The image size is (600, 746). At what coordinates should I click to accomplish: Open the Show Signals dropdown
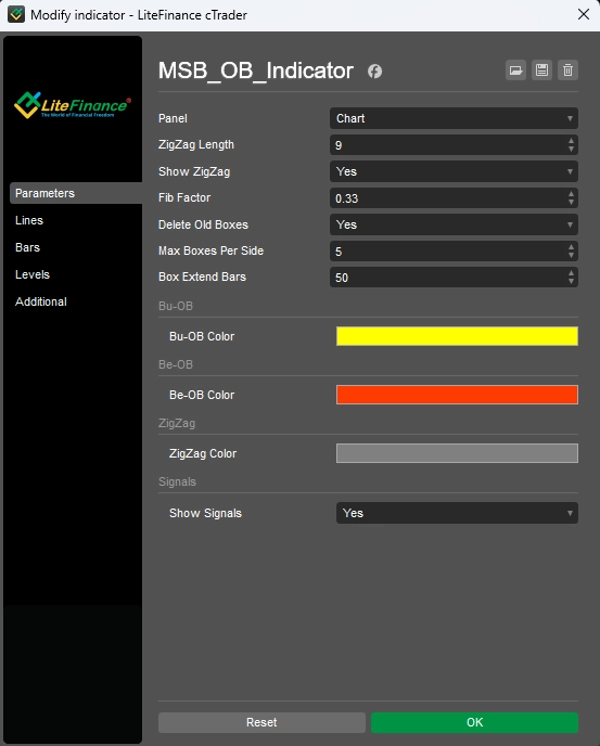pos(457,513)
